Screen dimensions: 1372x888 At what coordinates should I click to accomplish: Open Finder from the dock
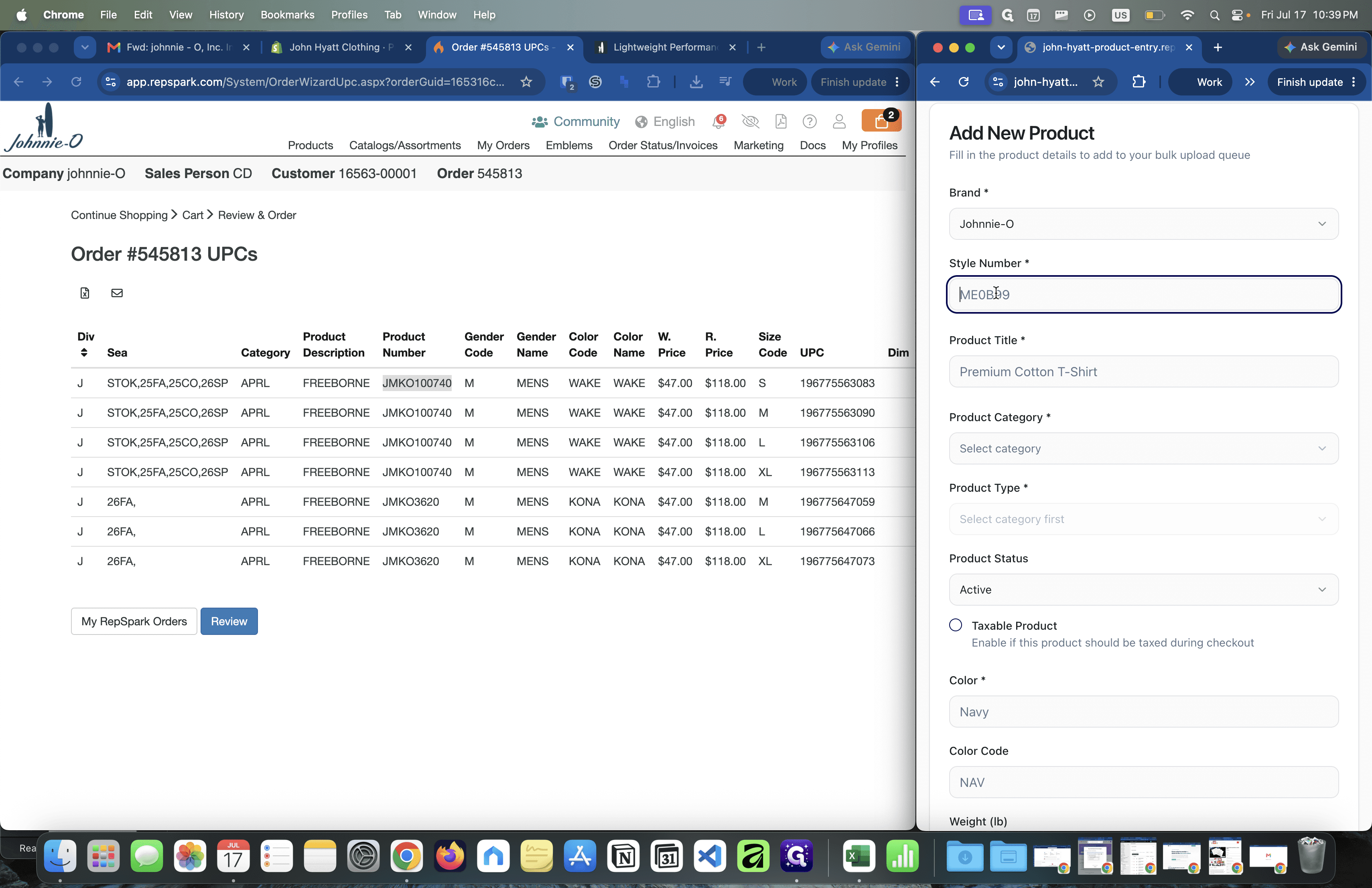coord(60,856)
